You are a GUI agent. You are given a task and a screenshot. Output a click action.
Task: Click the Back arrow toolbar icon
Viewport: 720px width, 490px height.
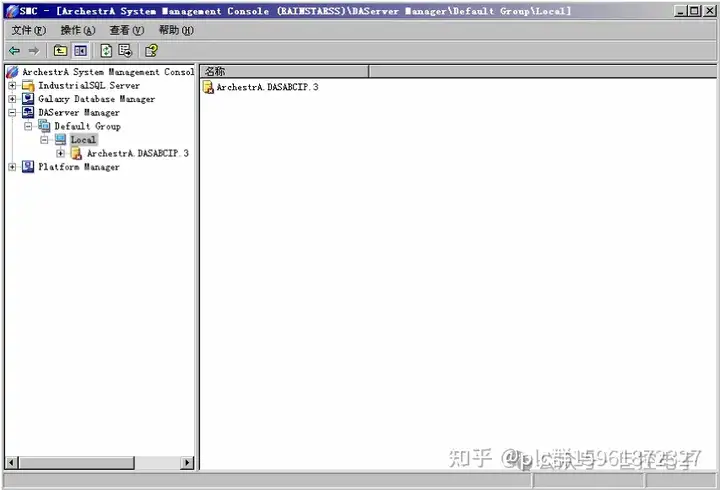[x=14, y=51]
